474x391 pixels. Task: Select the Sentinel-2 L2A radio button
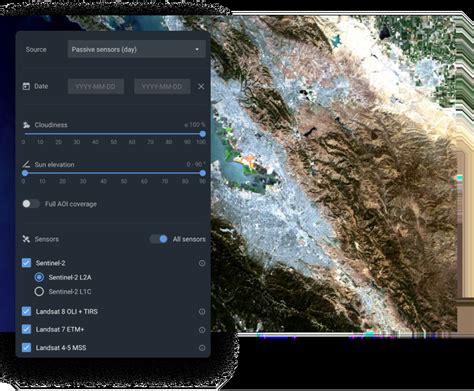(x=39, y=277)
